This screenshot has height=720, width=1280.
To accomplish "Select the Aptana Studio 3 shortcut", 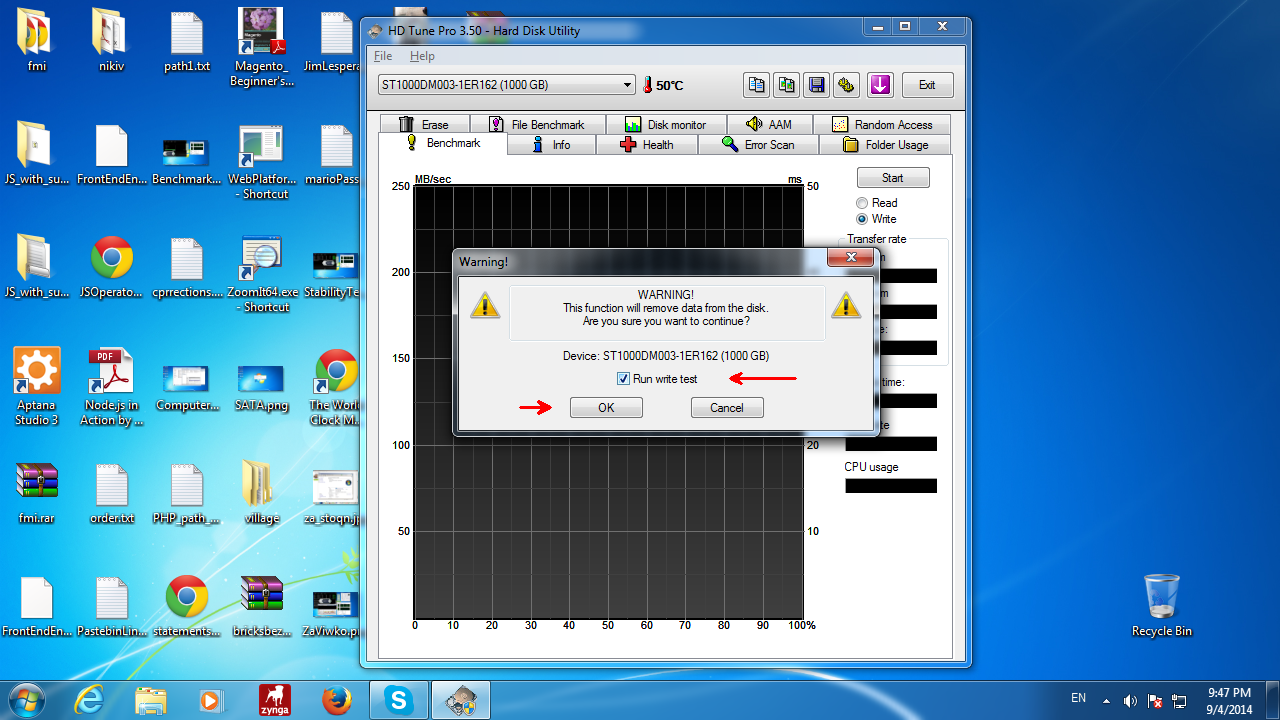I will tap(37, 388).
